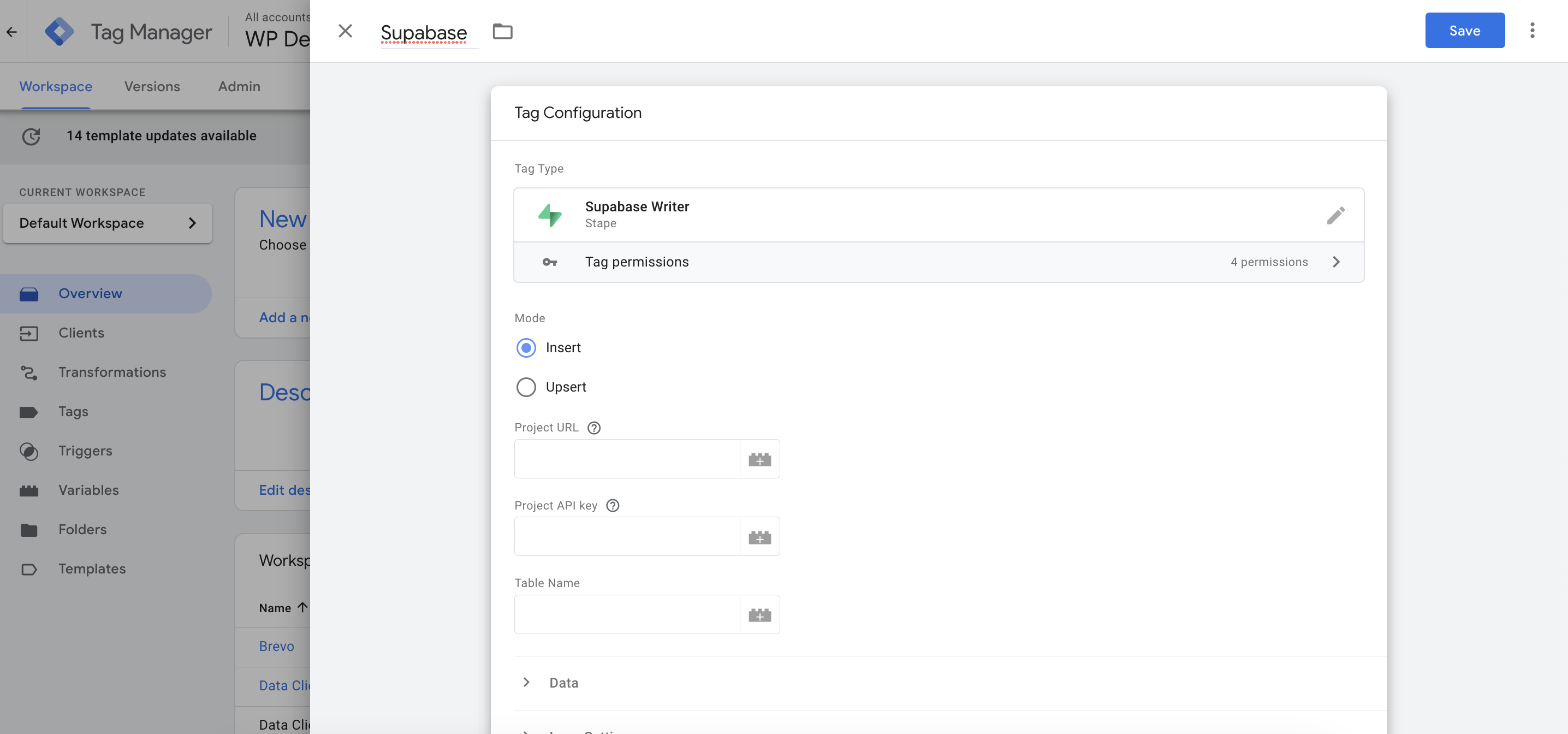
Task: Click the Supabase Writer lightning logo
Action: (x=550, y=215)
